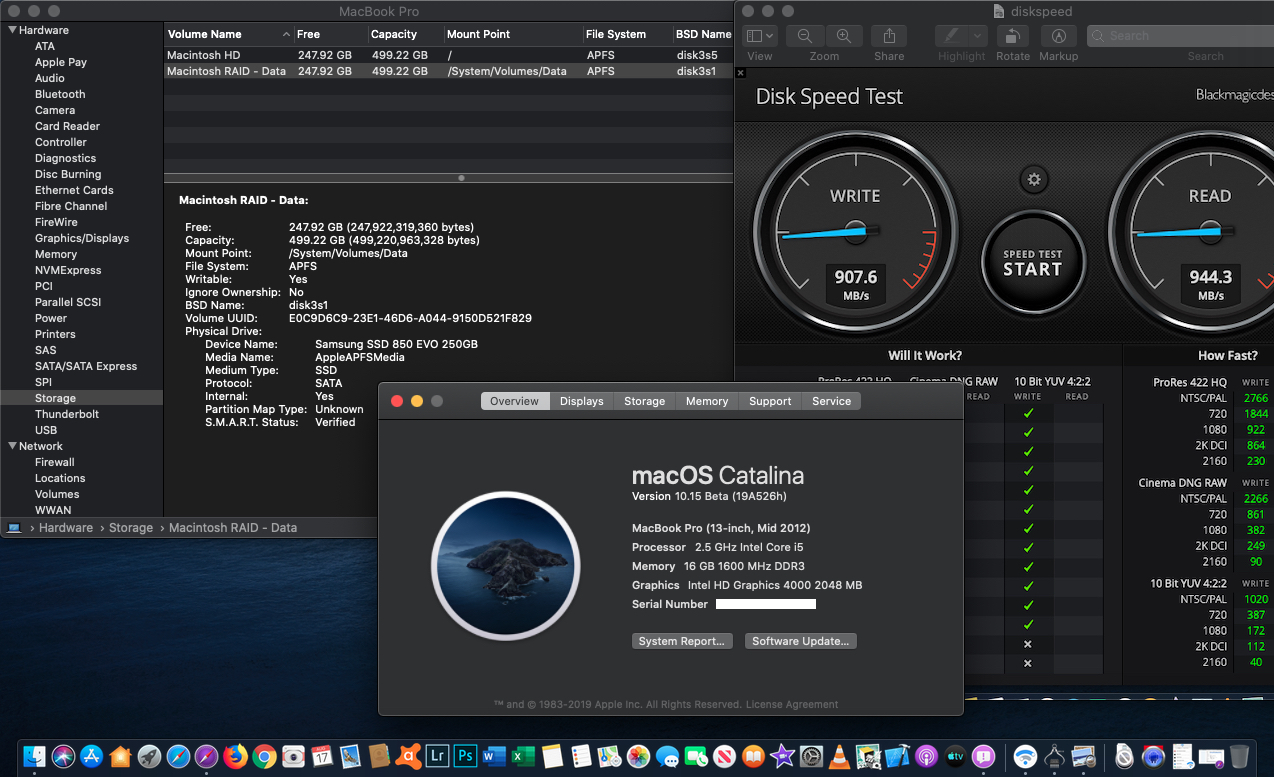Open Microsoft Word from the Dock
The width and height of the screenshot is (1274, 777).
tap(494, 756)
